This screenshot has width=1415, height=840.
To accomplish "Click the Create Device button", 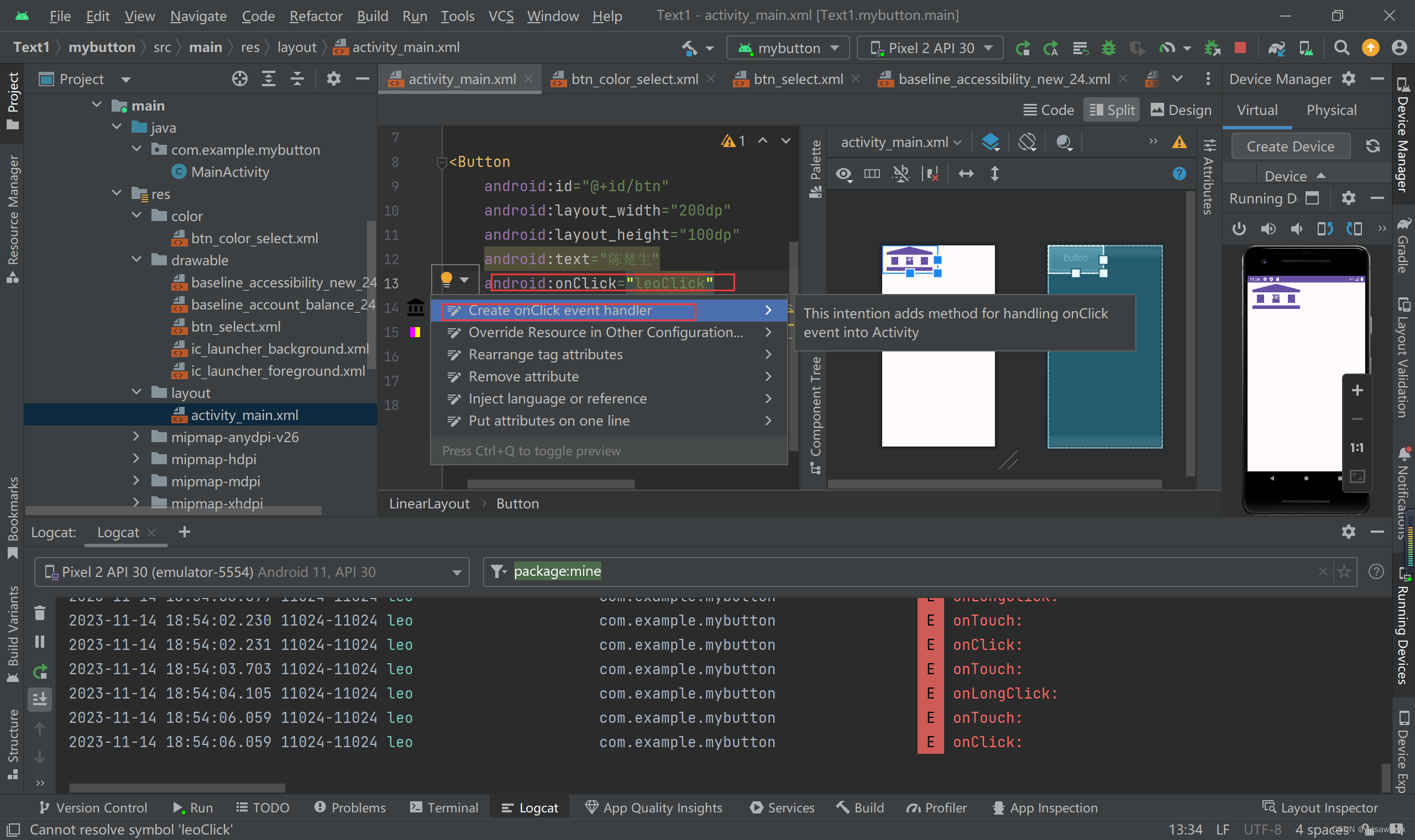I will coord(1291,146).
